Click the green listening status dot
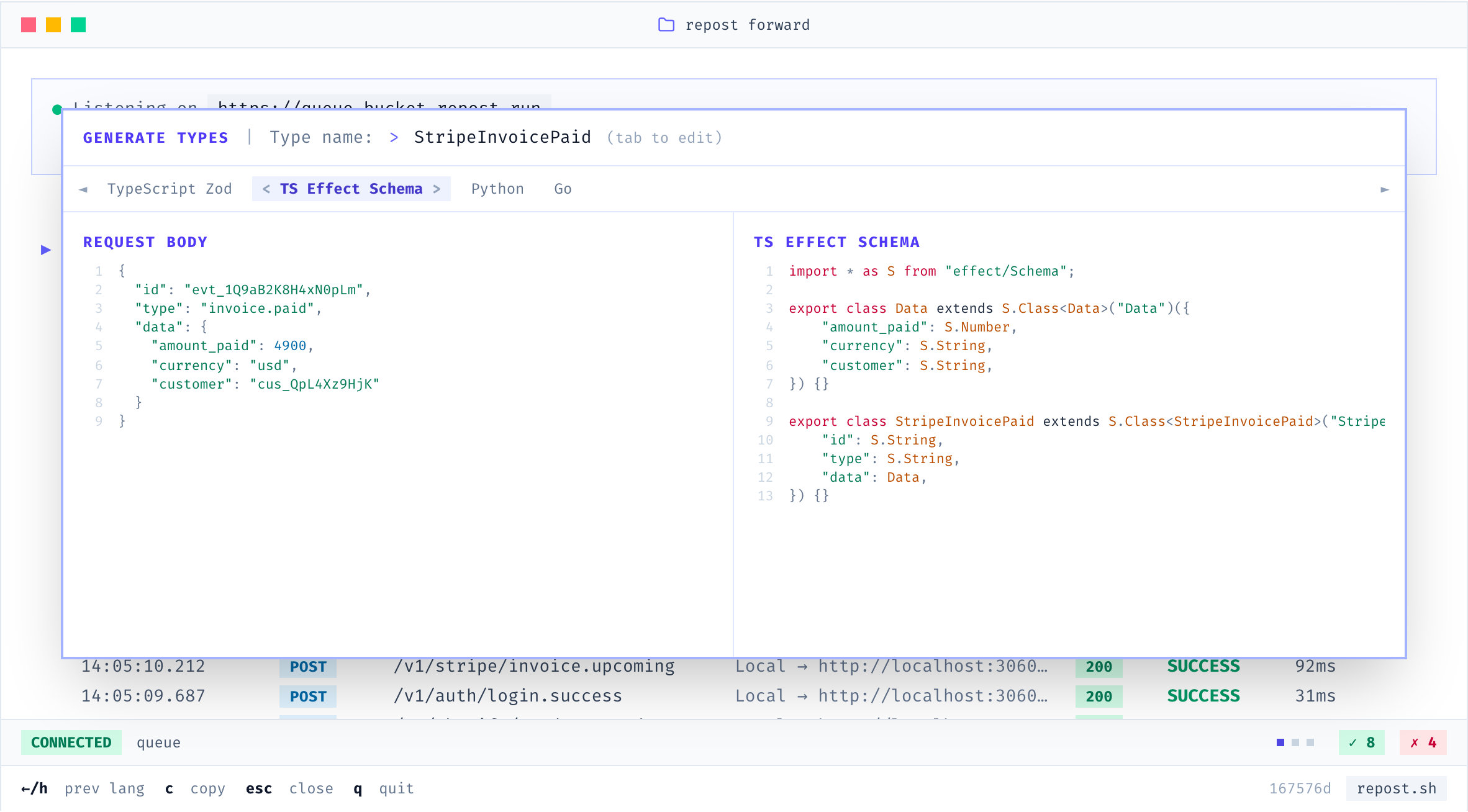Image resolution: width=1468 pixels, height=812 pixels. click(x=57, y=110)
